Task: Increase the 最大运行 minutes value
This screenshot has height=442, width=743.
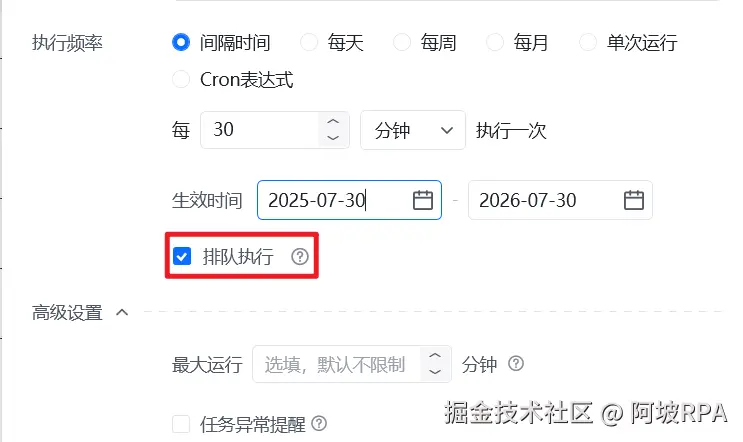Action: pyautogui.click(x=435, y=355)
